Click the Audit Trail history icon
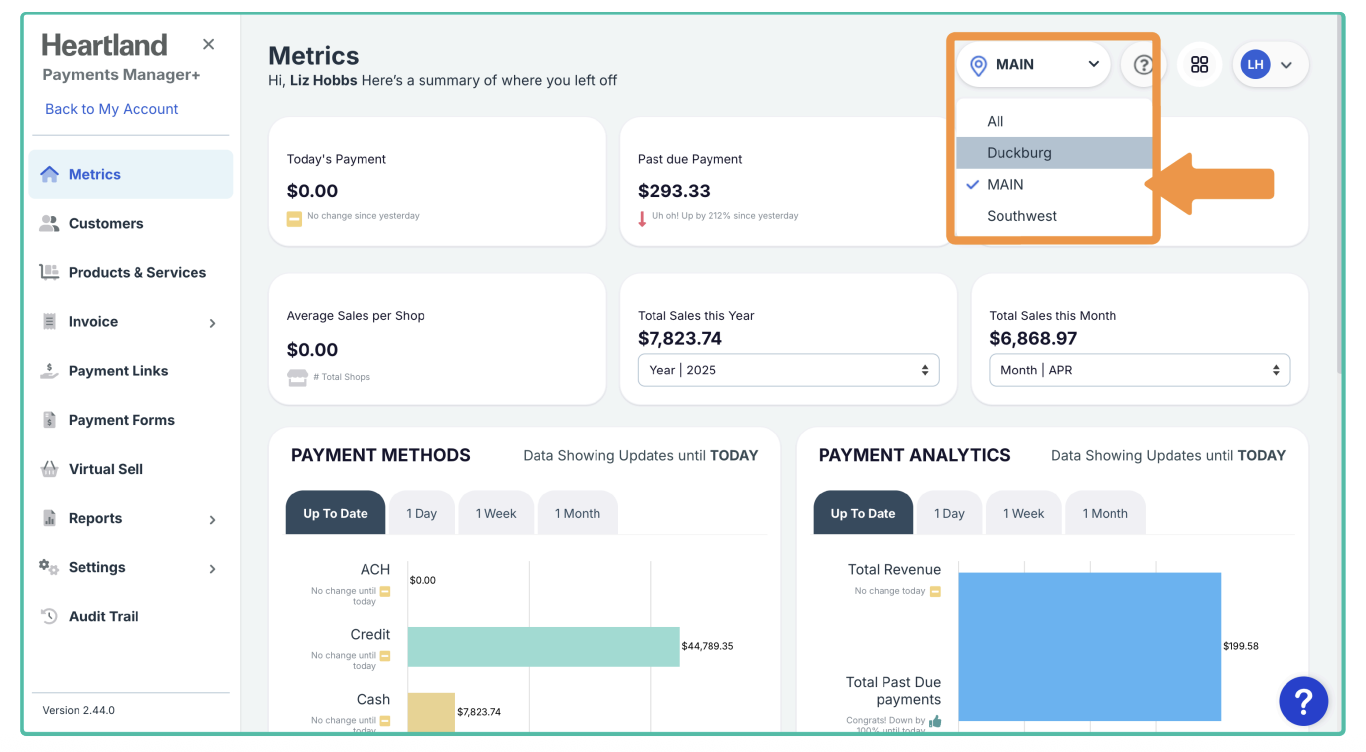Viewport: 1366px width, 752px height. pyautogui.click(x=49, y=616)
